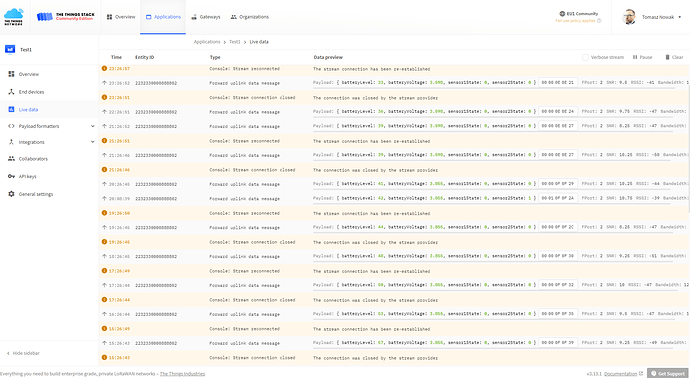Click The Things Network cloud logo
This screenshot has height=378, width=690.
(14, 17)
